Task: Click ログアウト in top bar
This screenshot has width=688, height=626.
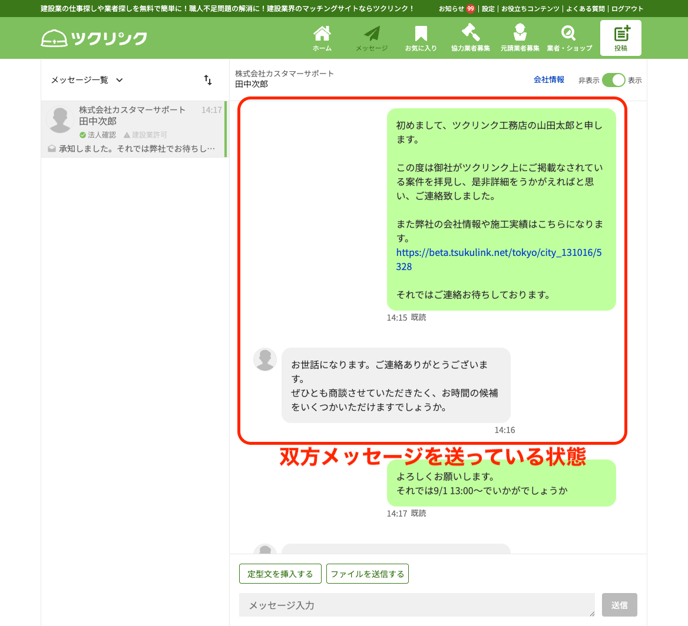Action: (x=627, y=8)
